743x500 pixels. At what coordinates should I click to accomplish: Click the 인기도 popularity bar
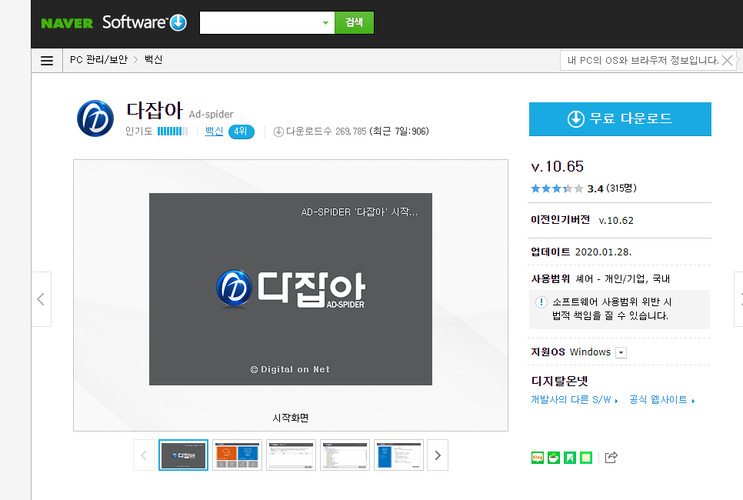click(172, 131)
